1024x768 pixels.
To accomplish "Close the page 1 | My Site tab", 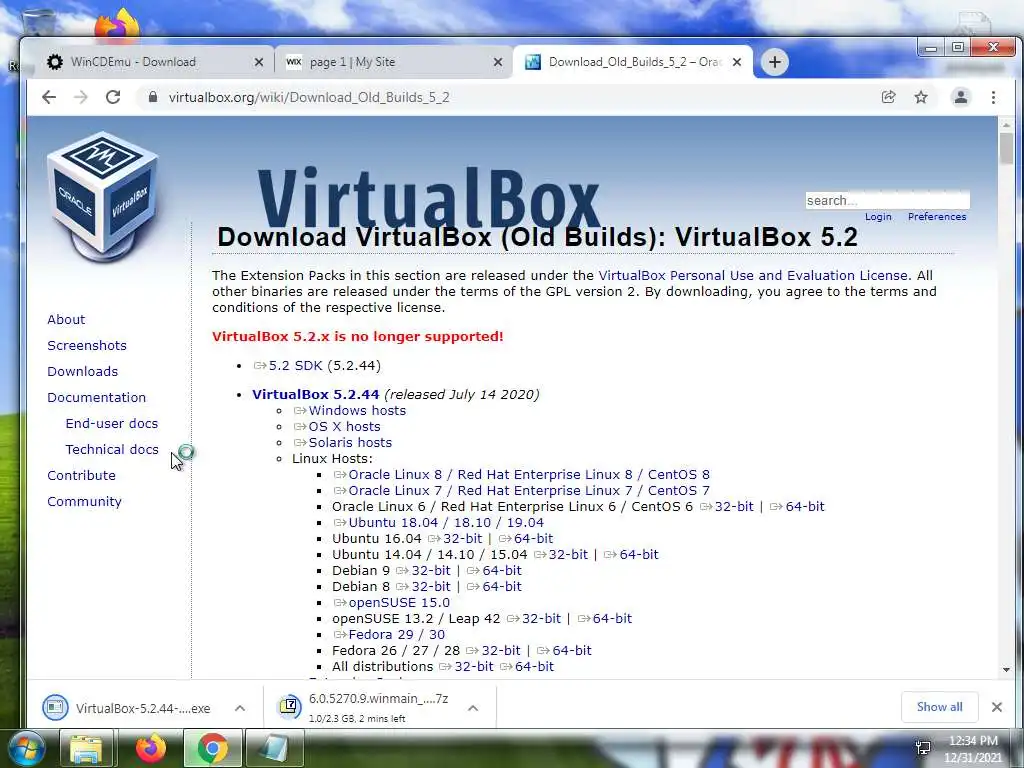I will coord(498,62).
